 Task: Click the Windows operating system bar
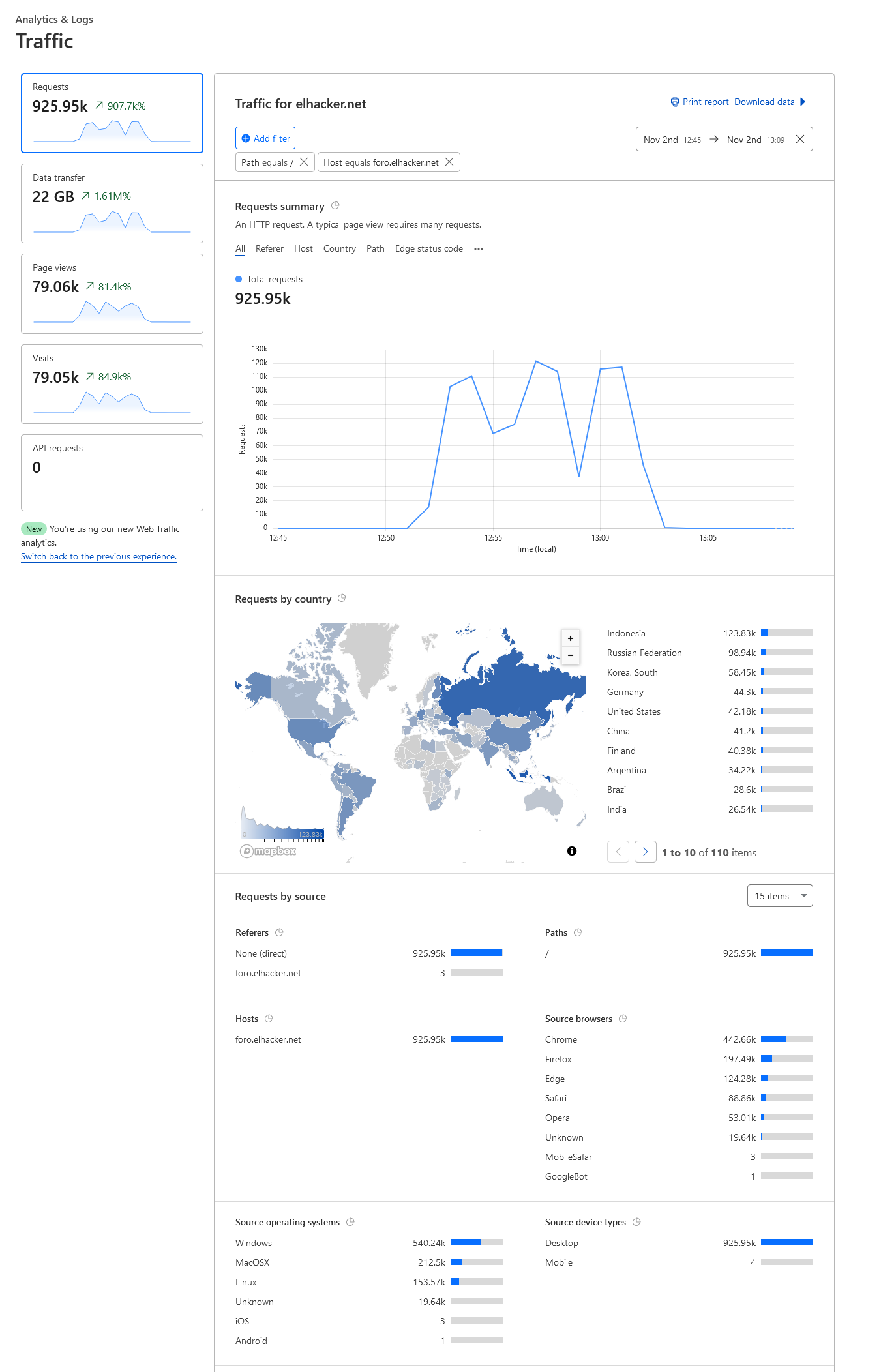click(477, 1242)
